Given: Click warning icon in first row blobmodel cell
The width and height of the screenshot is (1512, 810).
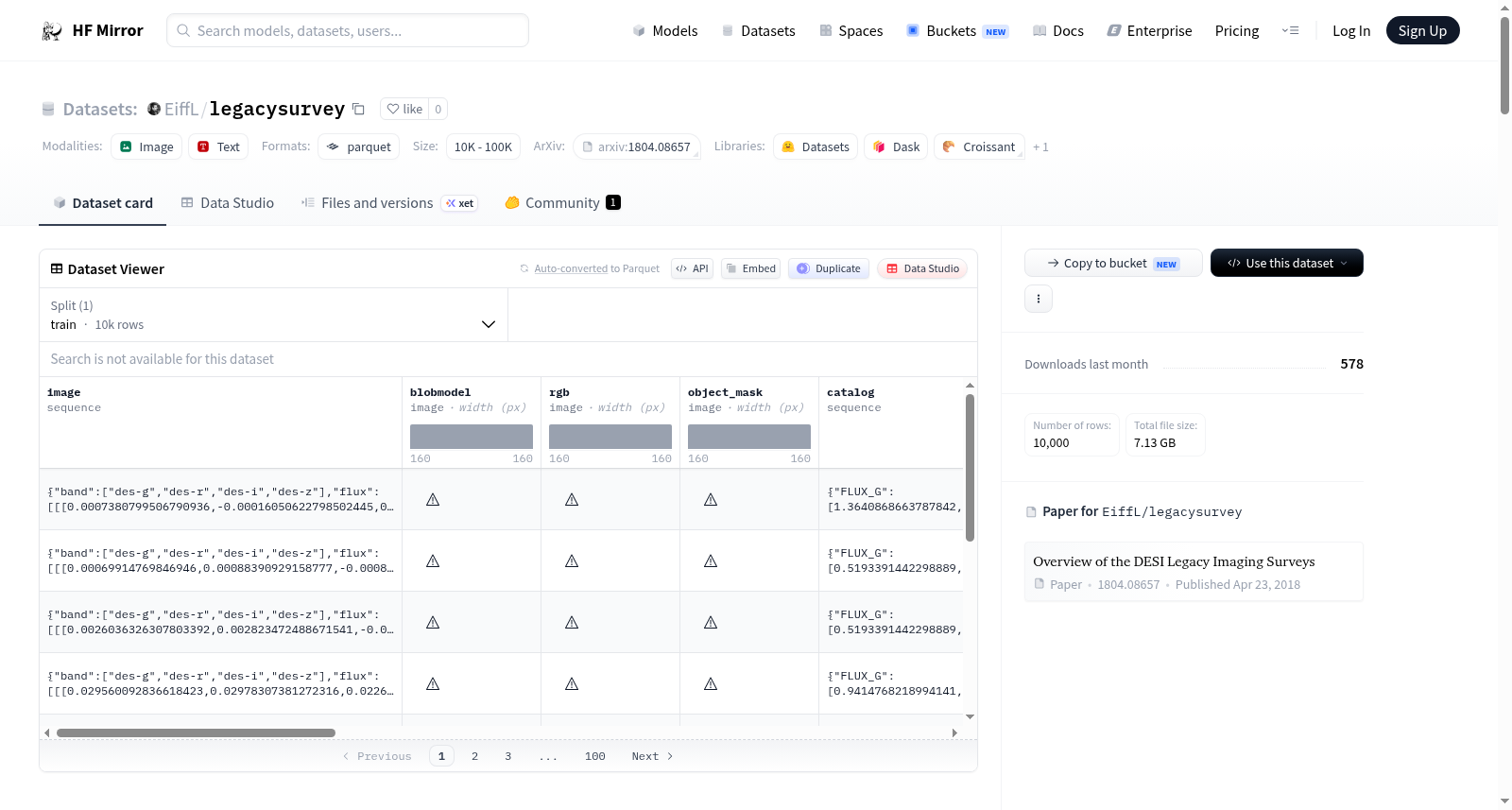Looking at the screenshot, I should [x=433, y=499].
